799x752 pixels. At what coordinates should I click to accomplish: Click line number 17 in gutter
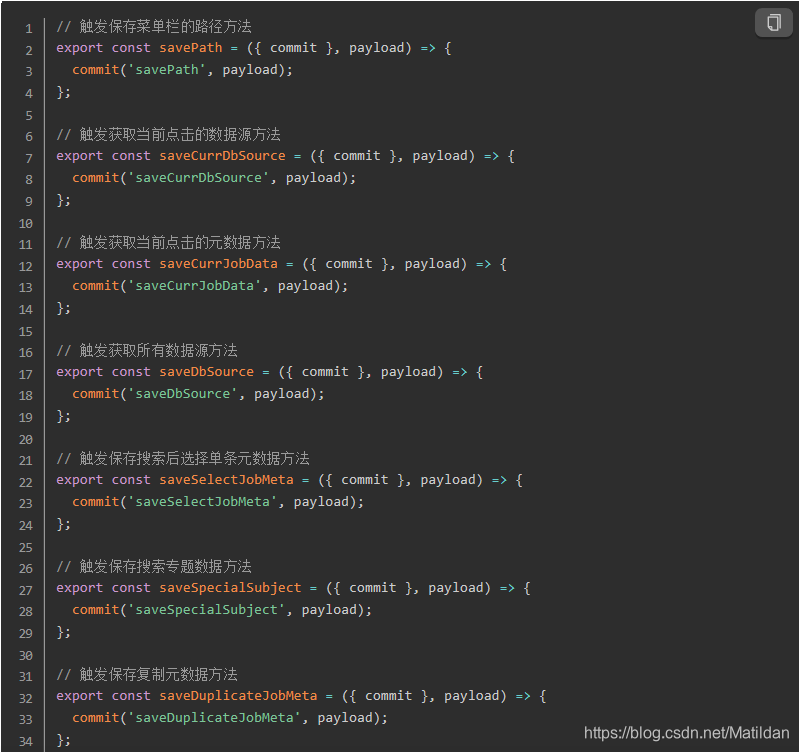(25, 374)
